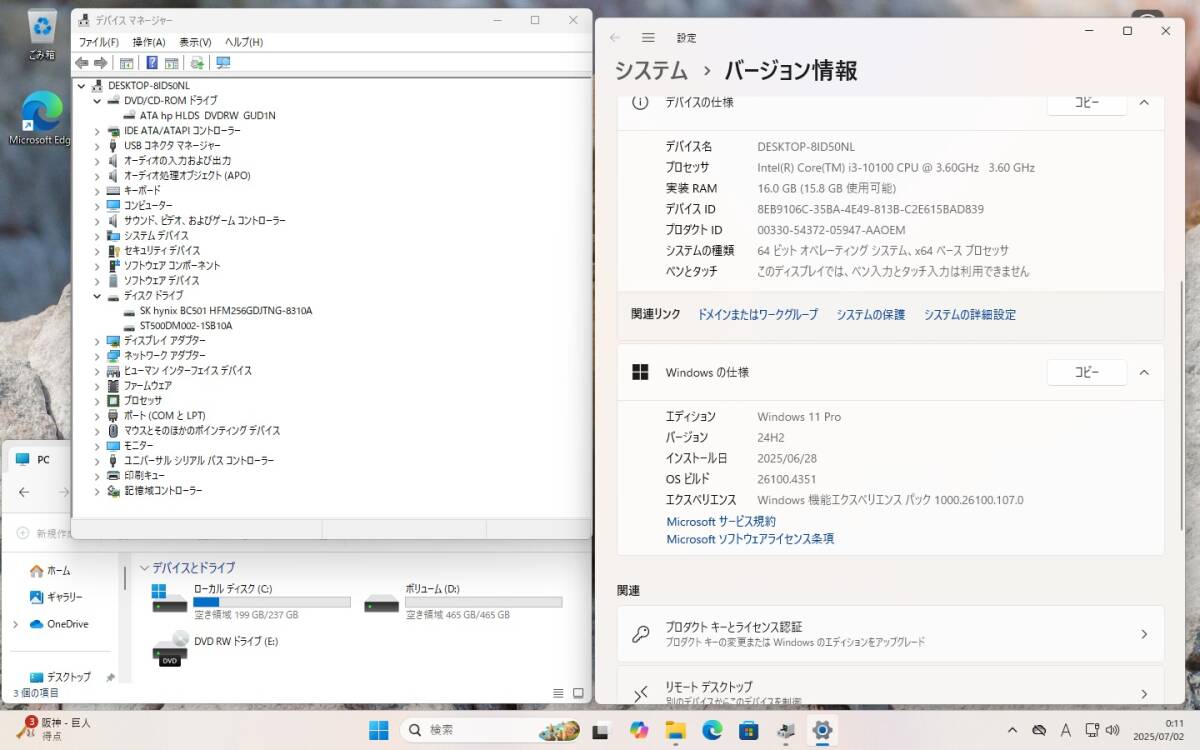Select the 記憶域コントローラー category

(163, 491)
